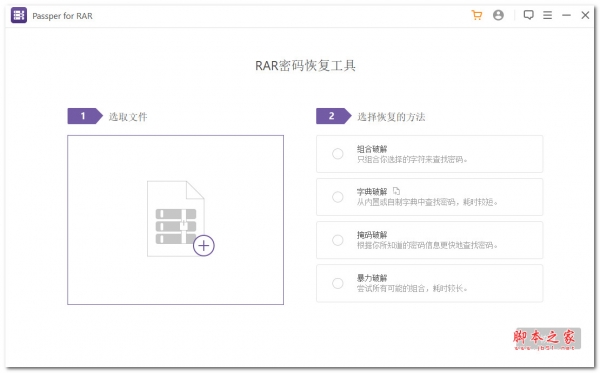Open the shopping cart purchase icon

pos(477,15)
